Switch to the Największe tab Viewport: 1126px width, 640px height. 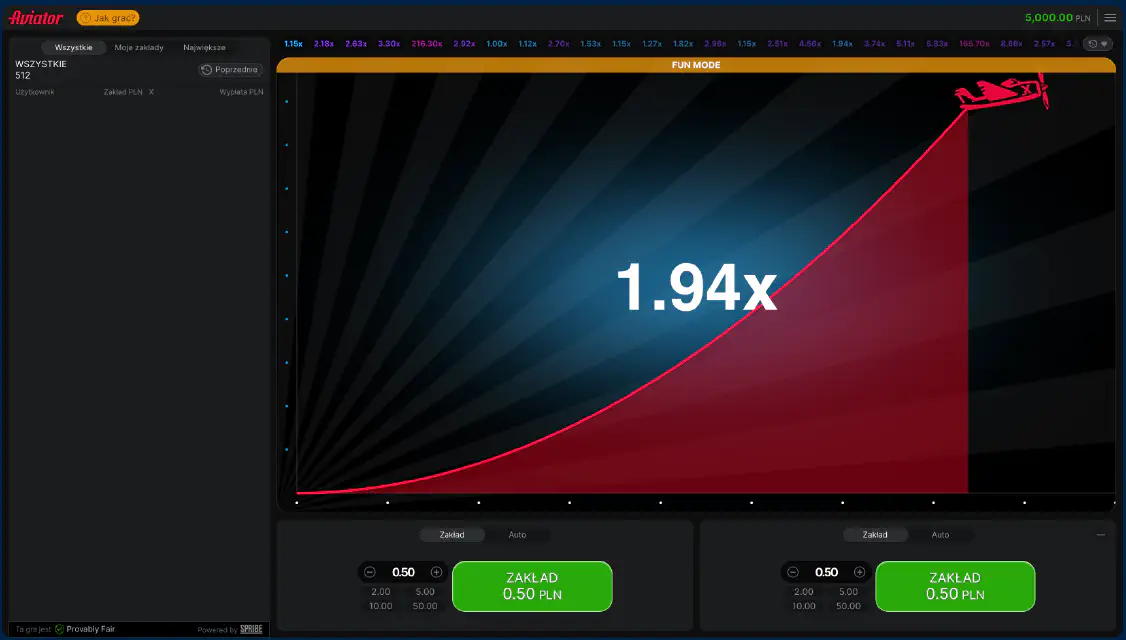coord(204,47)
